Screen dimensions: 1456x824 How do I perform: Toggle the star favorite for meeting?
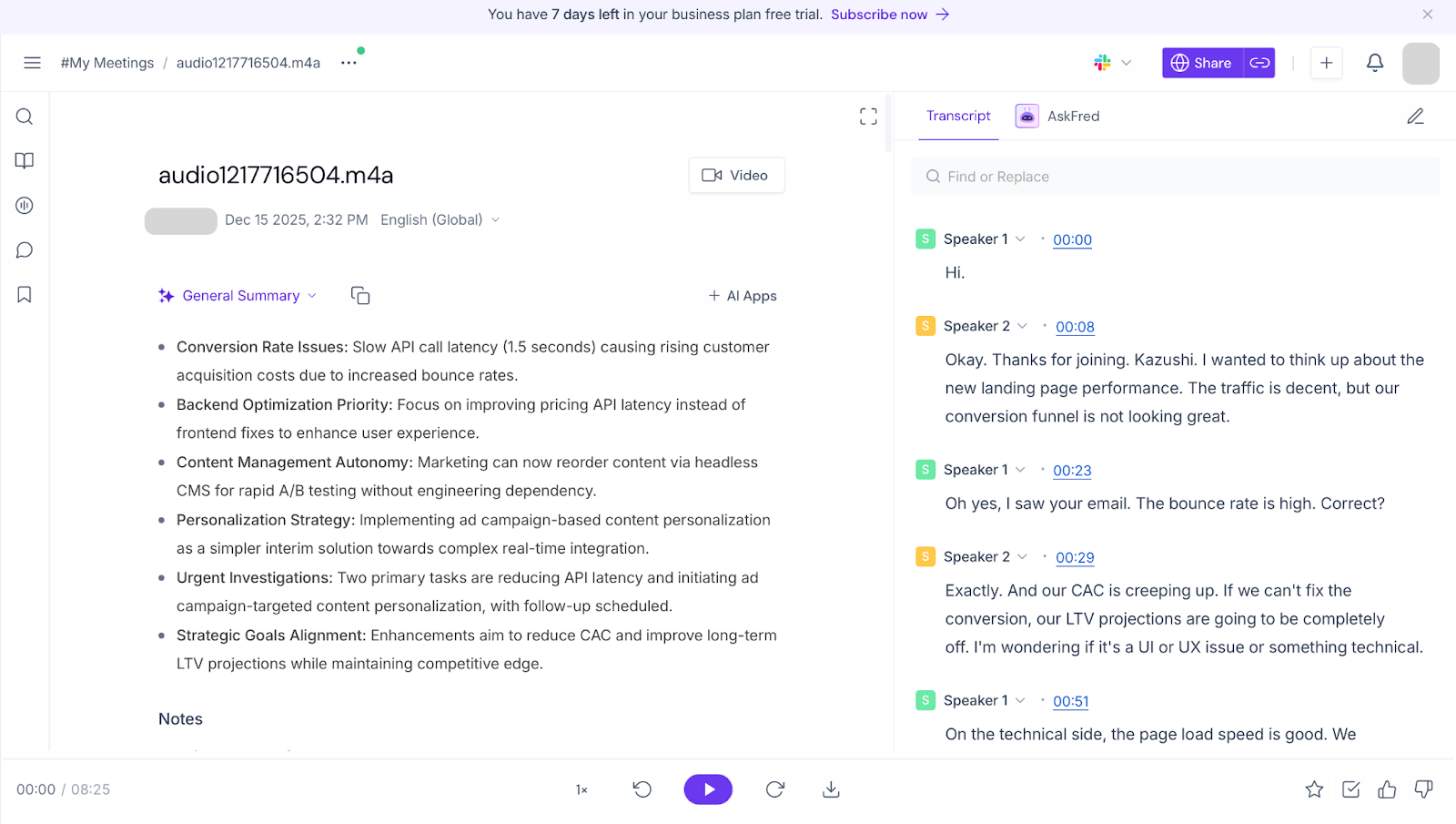[x=1314, y=789]
